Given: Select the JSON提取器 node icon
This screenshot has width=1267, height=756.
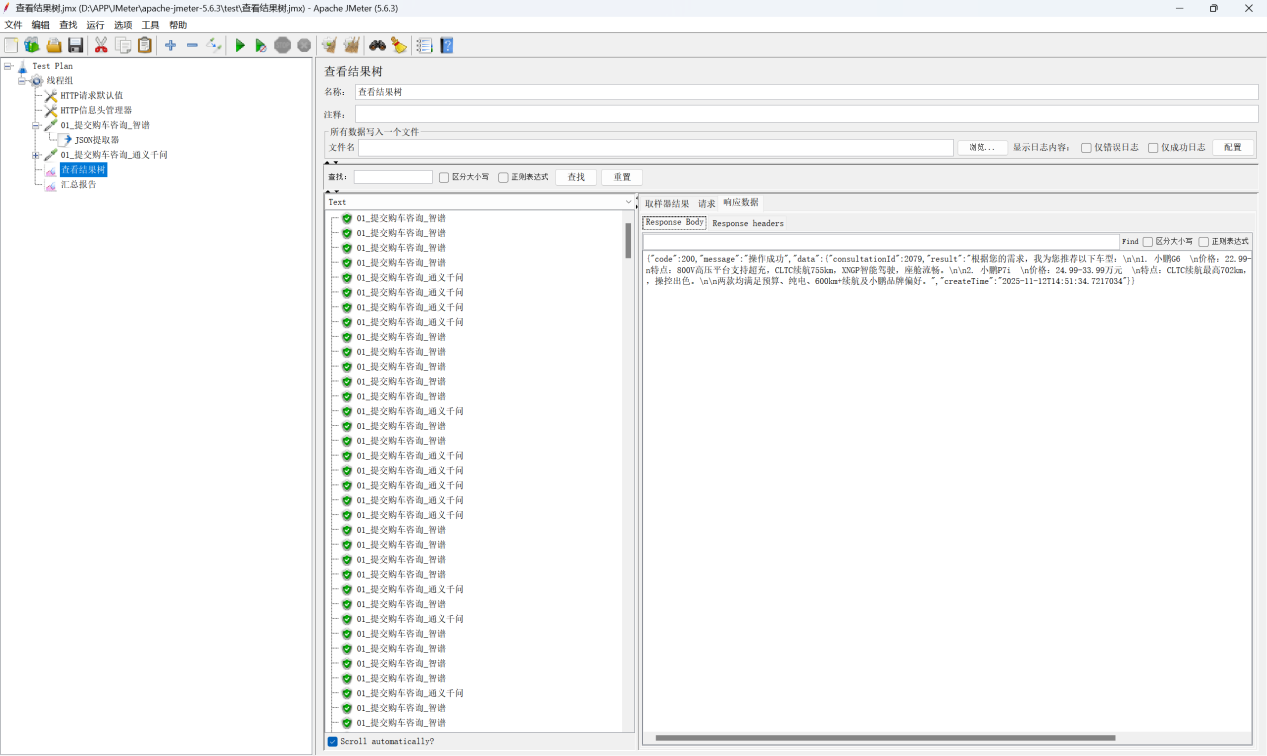Looking at the screenshot, I should (x=66, y=140).
